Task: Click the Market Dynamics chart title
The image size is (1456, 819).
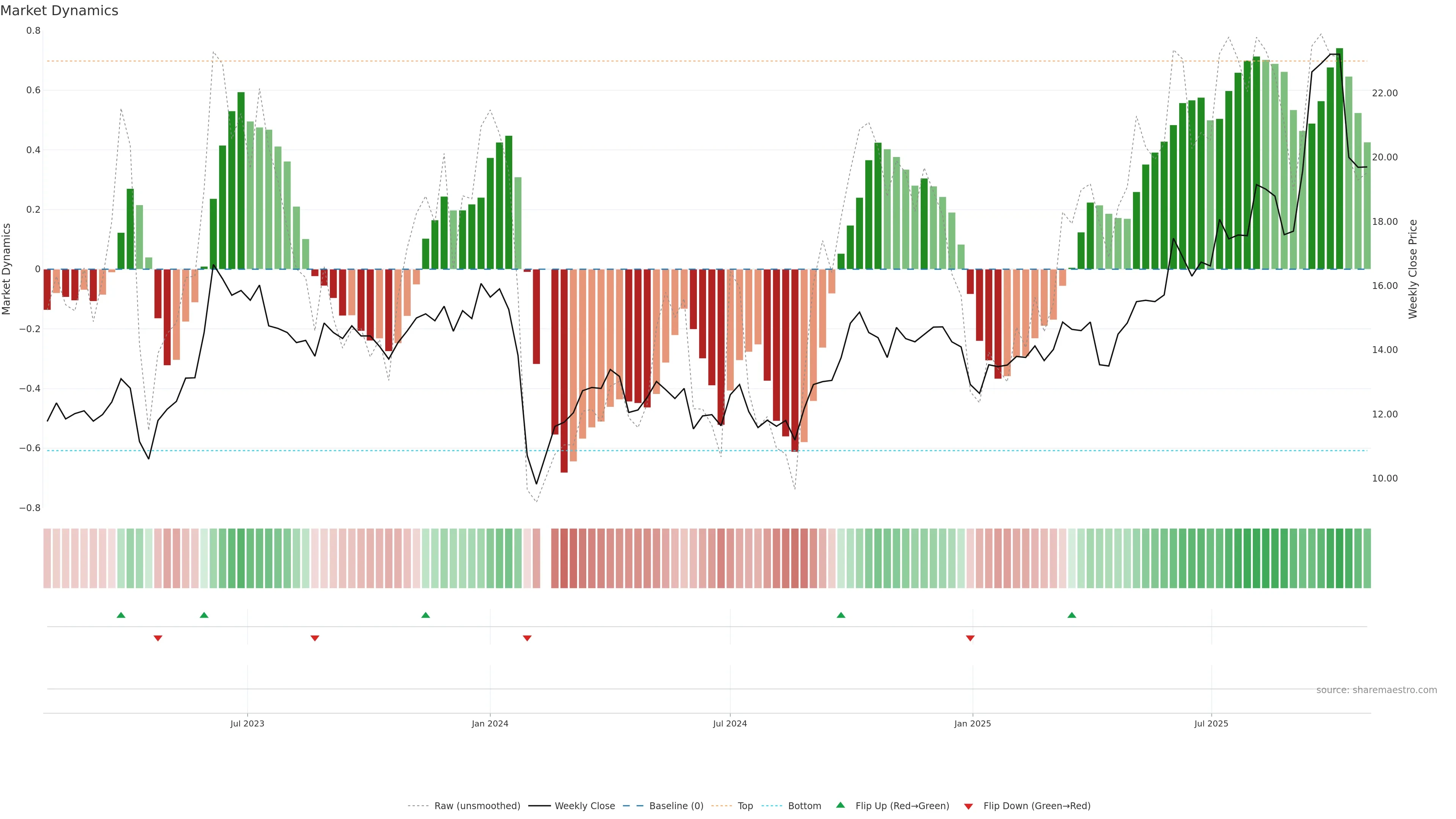Action: point(60,11)
